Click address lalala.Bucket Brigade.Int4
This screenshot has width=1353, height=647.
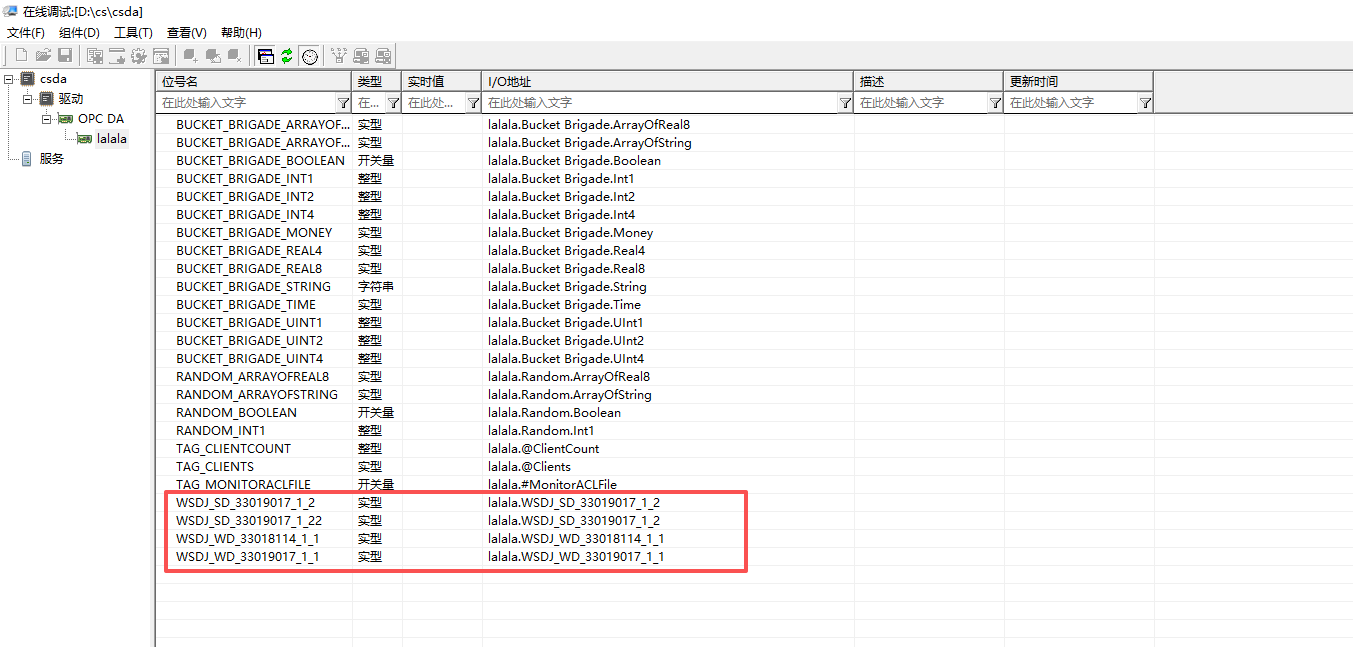561,215
